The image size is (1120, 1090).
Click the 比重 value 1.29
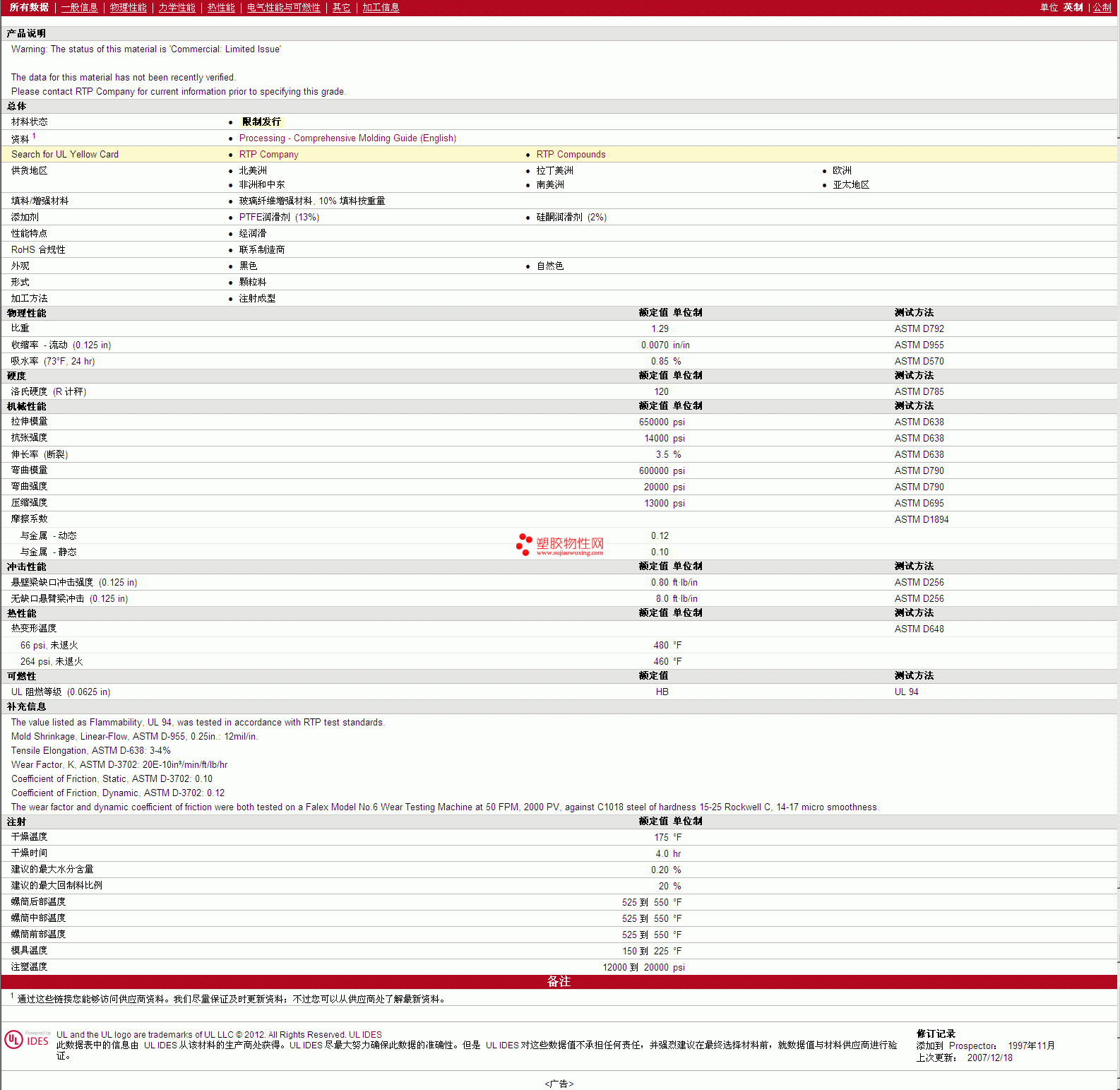pyautogui.click(x=660, y=329)
